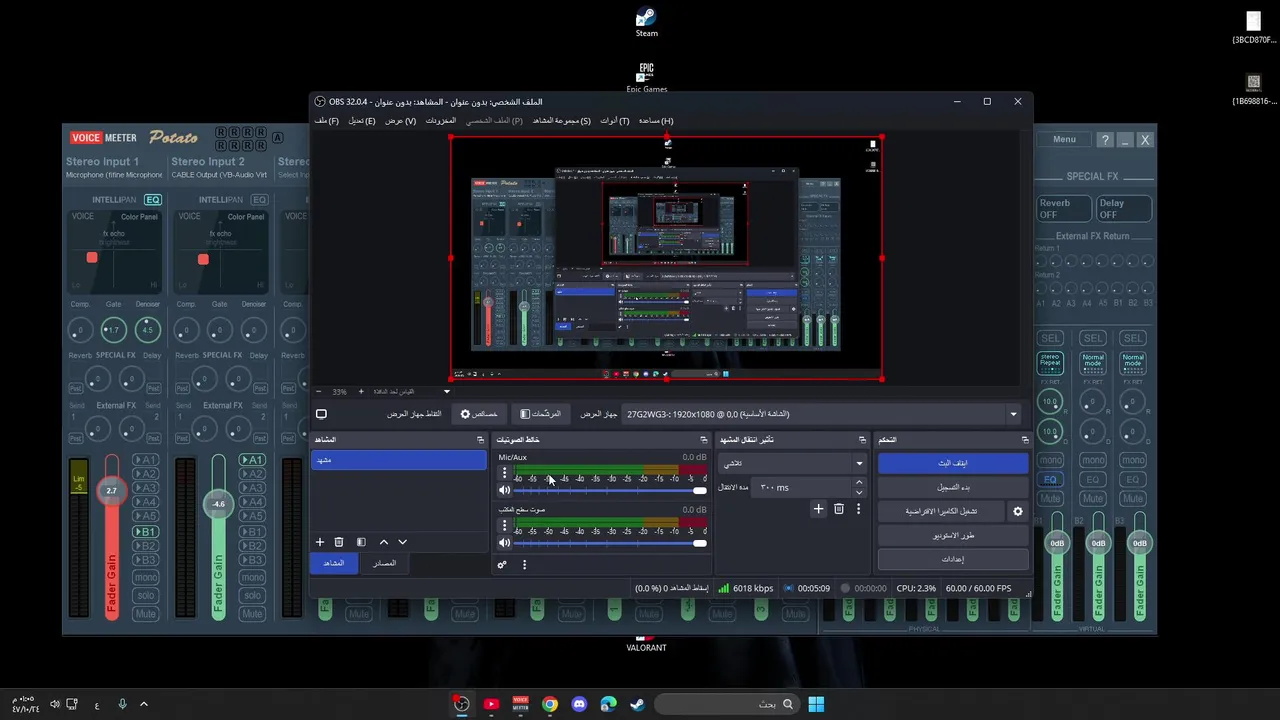Viewport: 1280px width, 720px height.
Task: Open the OBS Tools (T) menu
Action: click(x=614, y=121)
